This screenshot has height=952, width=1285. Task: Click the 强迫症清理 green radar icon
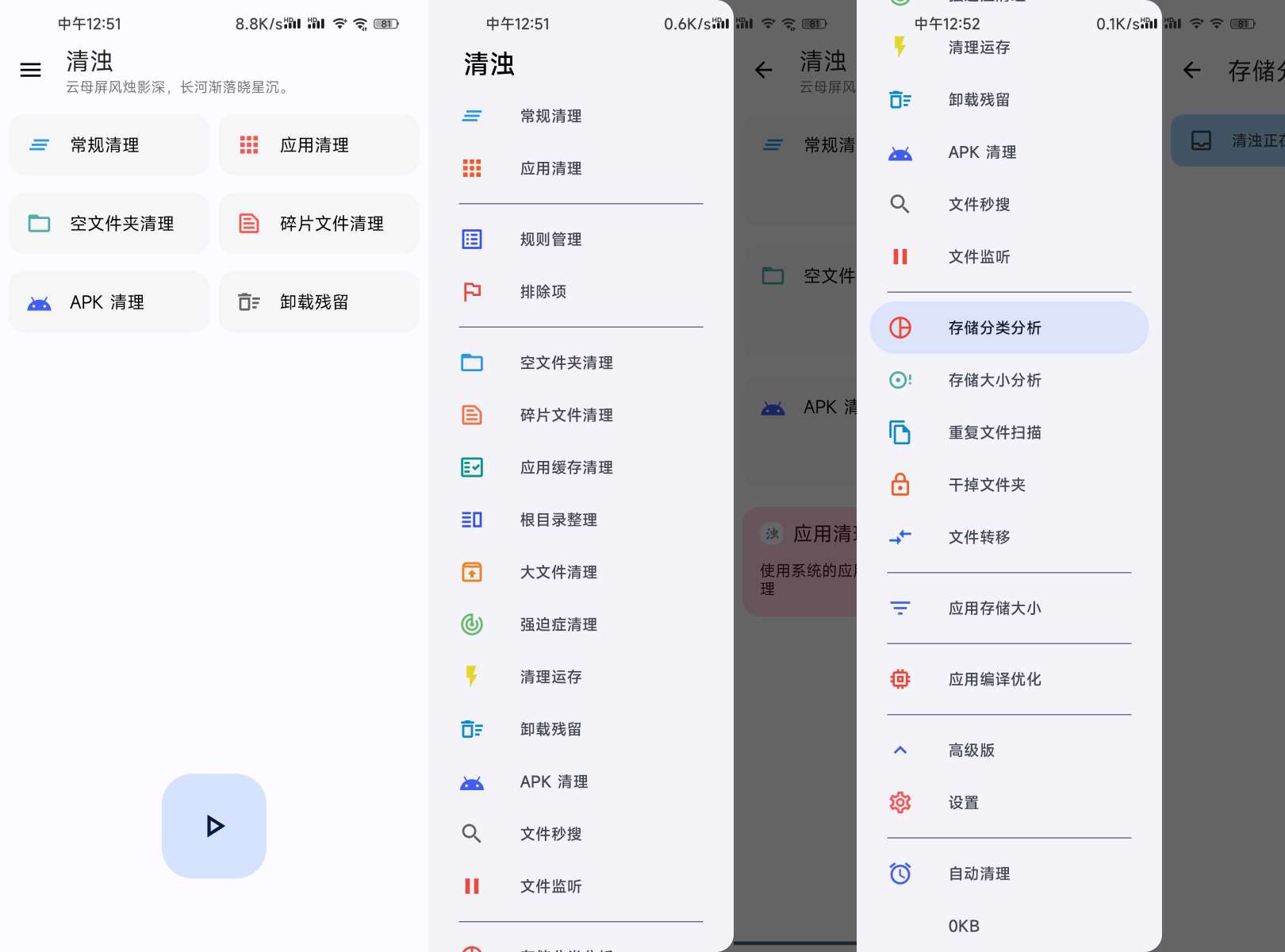tap(472, 624)
